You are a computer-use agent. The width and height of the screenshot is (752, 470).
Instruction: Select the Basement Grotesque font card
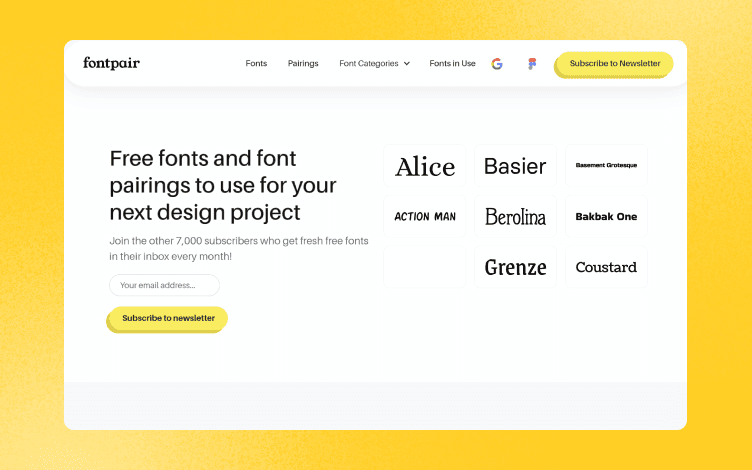606,165
